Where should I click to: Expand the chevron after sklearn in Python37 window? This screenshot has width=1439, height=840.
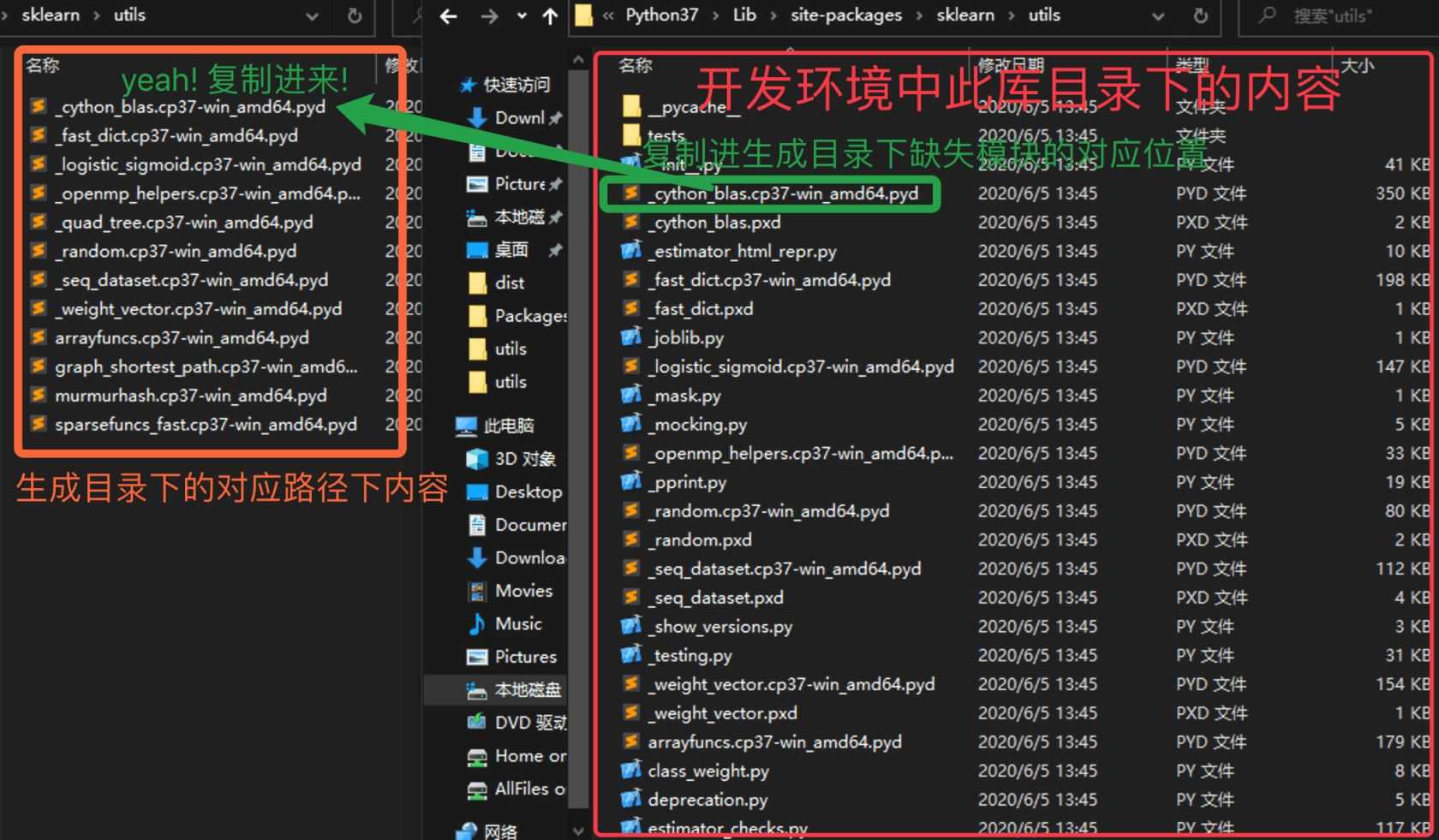[x=1012, y=15]
